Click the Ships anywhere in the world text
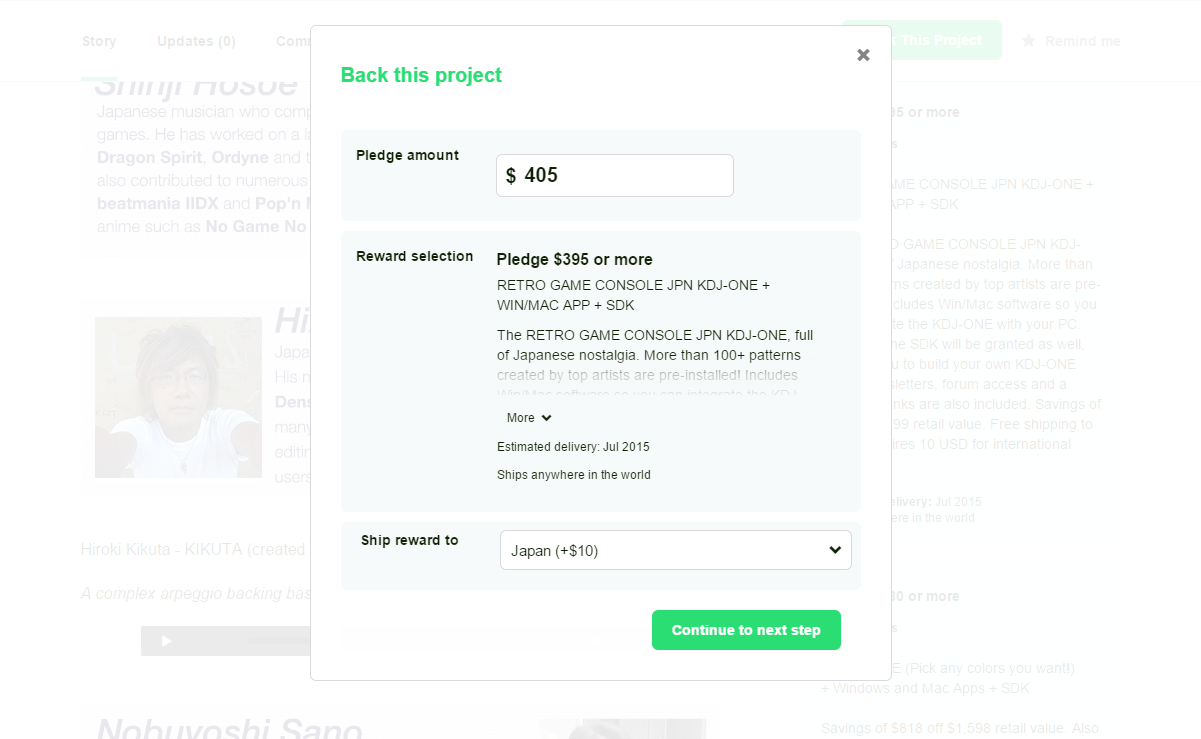 click(574, 475)
